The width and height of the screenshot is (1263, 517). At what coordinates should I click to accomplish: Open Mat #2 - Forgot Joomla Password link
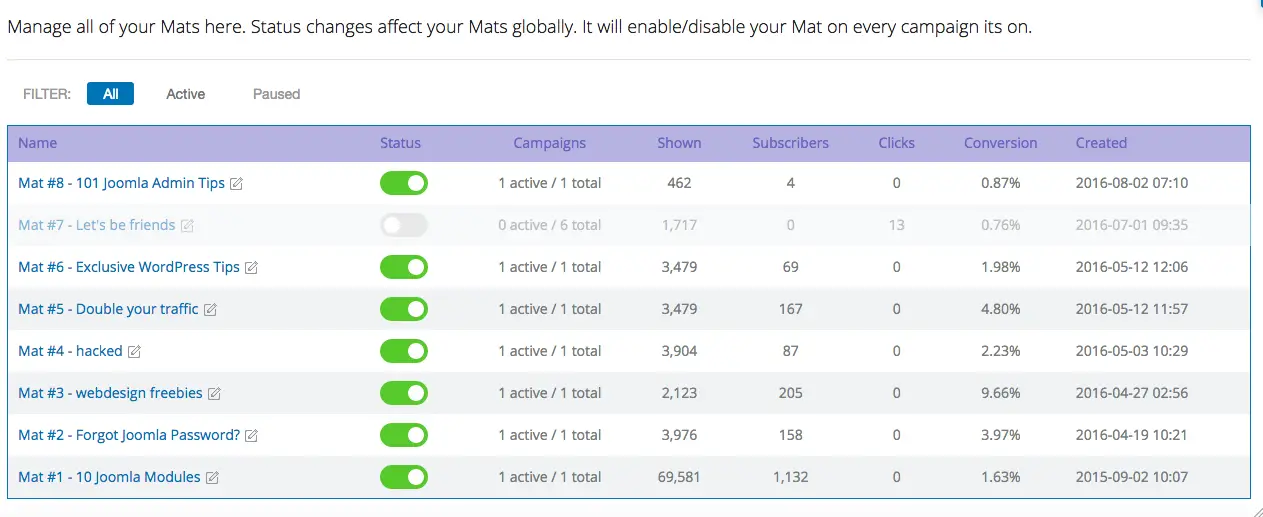coord(129,435)
